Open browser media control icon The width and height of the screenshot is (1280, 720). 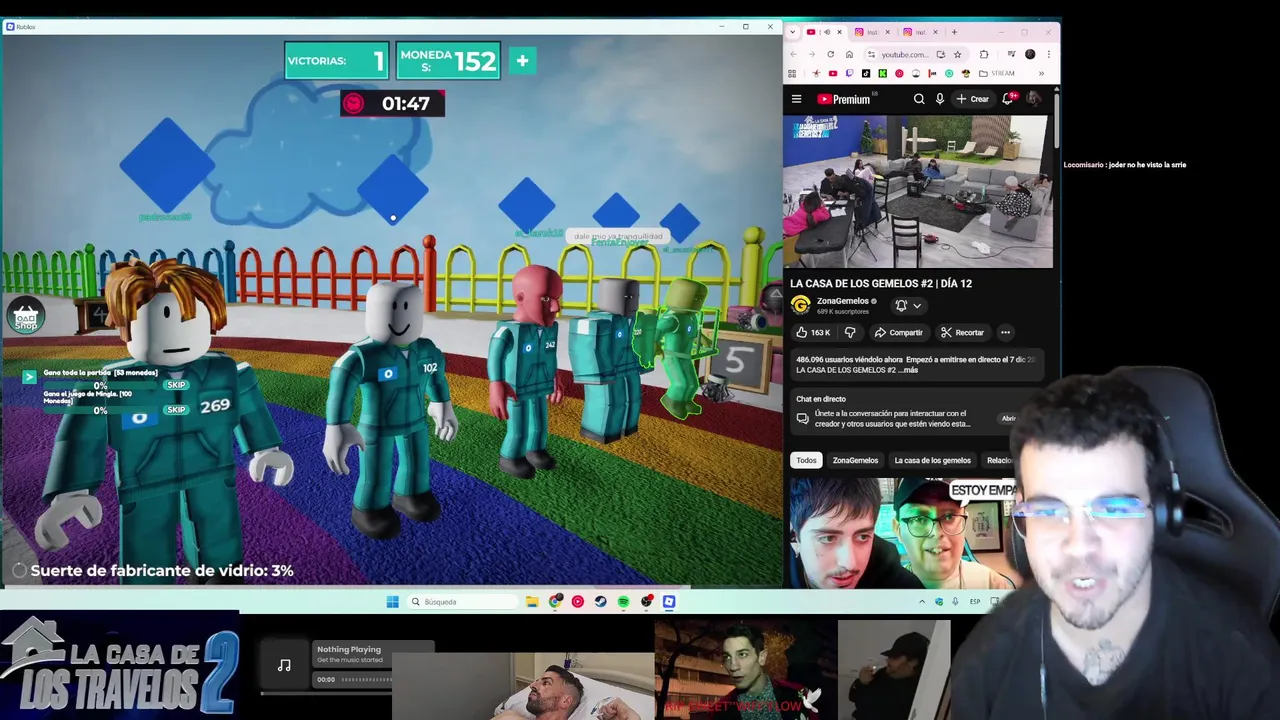tap(1011, 54)
